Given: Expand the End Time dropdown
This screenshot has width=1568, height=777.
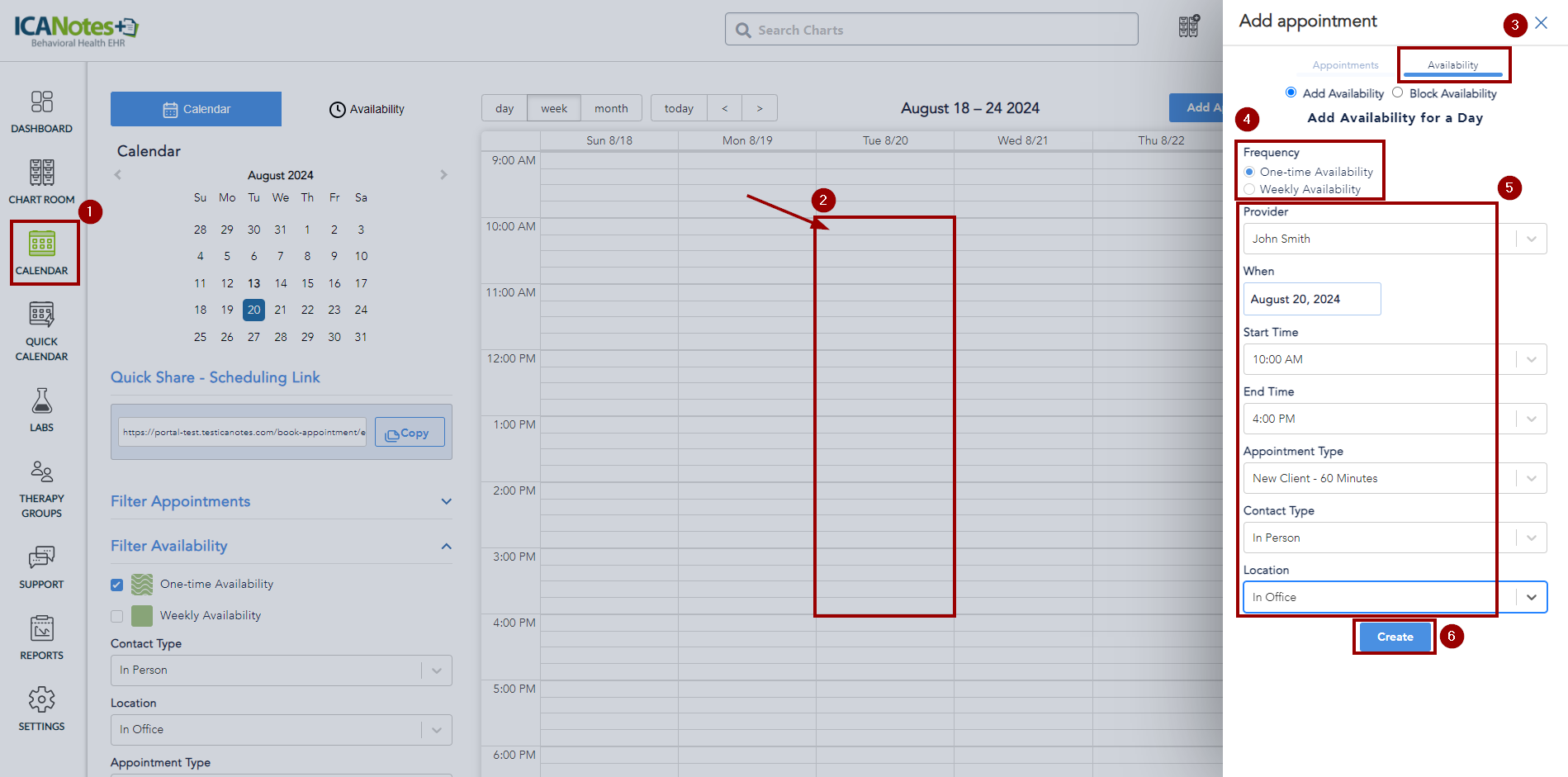Looking at the screenshot, I should tap(1394, 419).
